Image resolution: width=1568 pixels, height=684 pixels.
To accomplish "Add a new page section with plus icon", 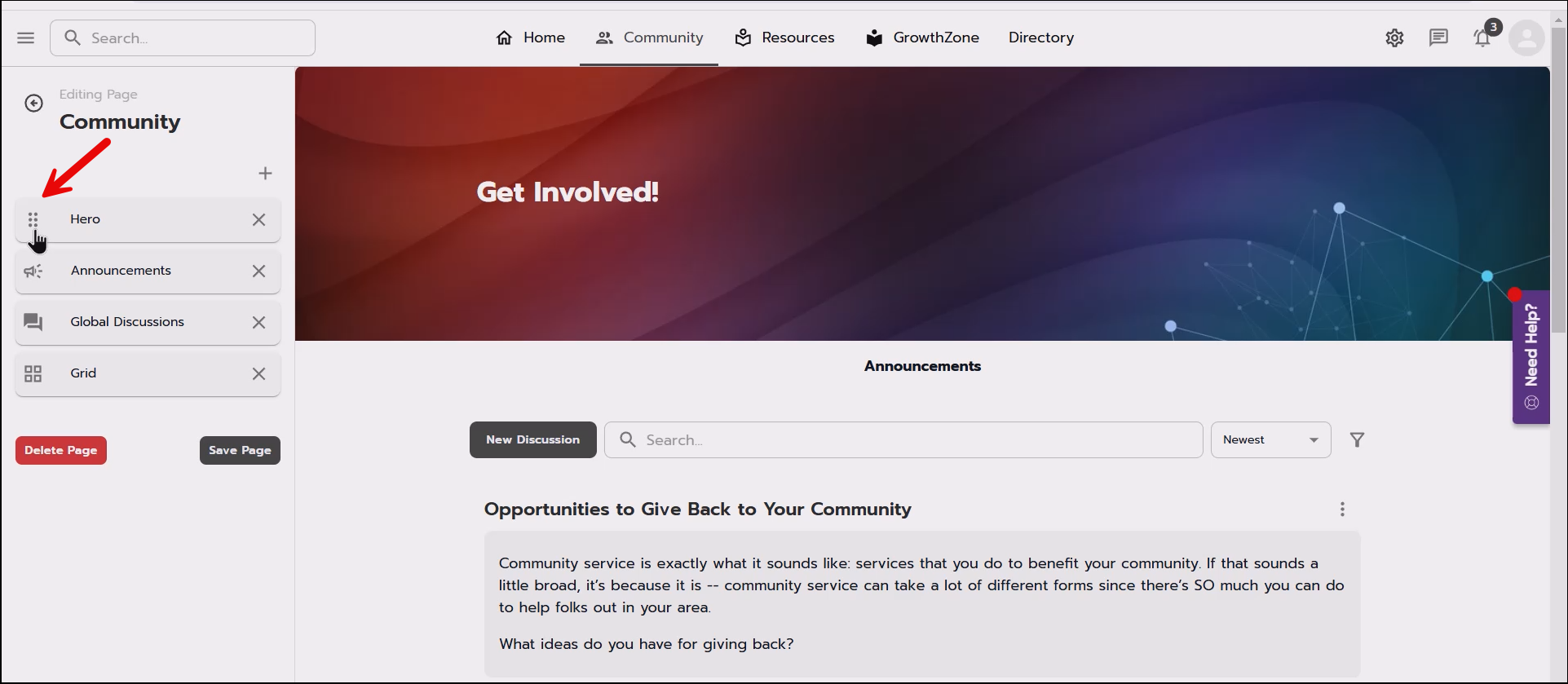I will coord(265,174).
